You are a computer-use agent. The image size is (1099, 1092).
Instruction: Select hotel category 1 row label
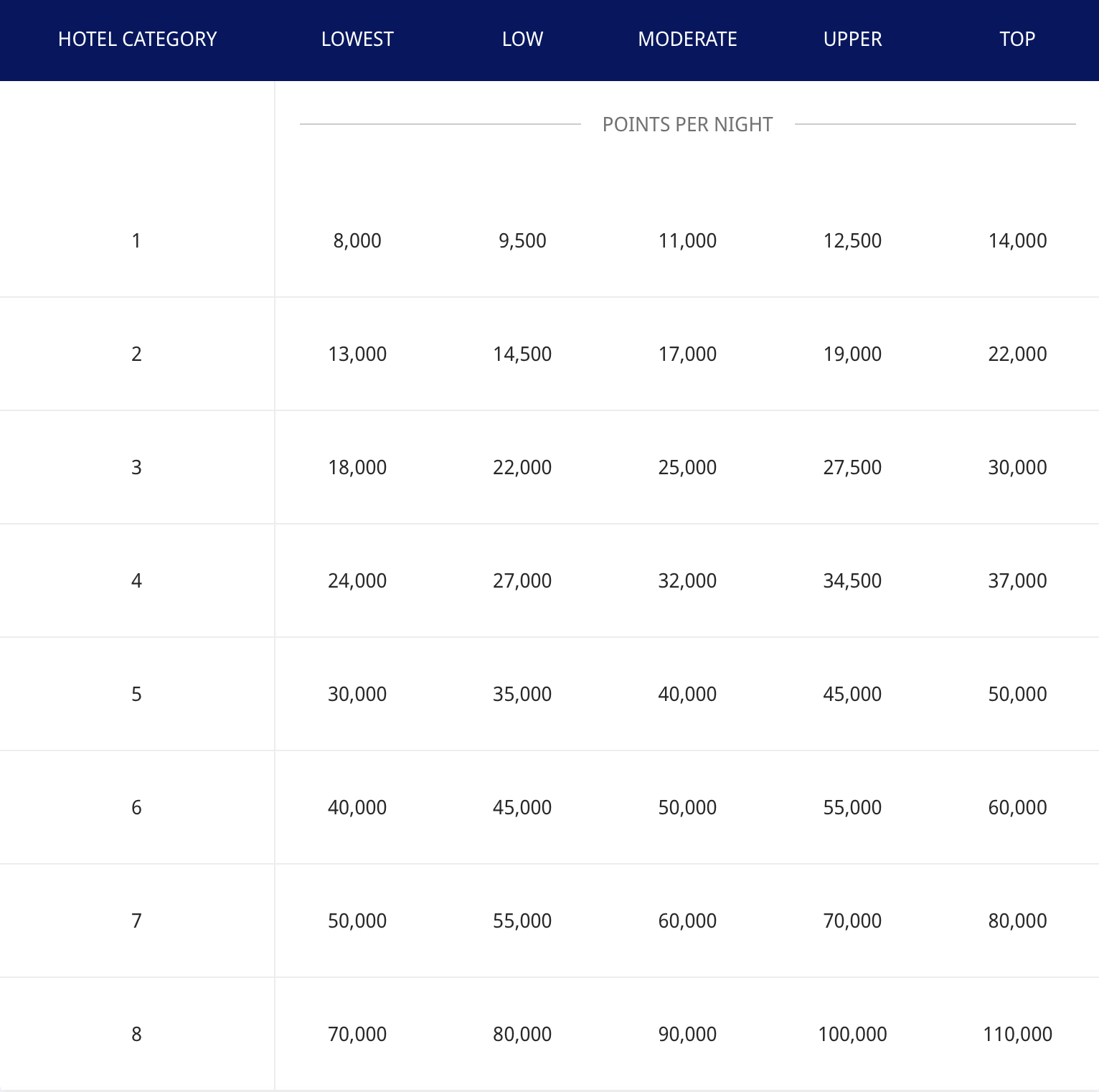coord(136,240)
